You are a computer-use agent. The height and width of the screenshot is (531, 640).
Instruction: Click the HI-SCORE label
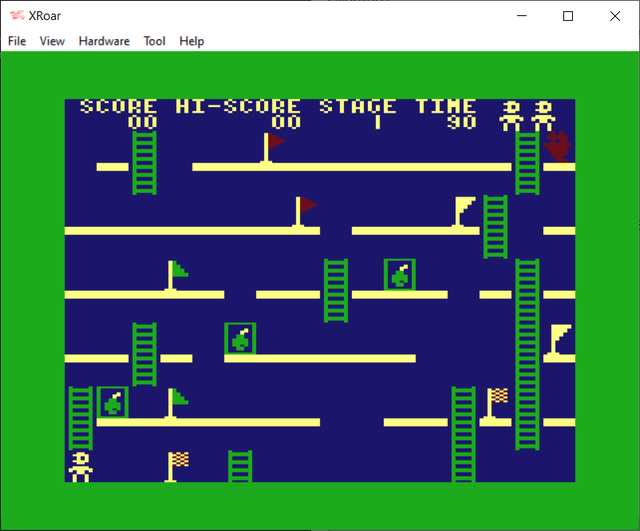pos(238,107)
